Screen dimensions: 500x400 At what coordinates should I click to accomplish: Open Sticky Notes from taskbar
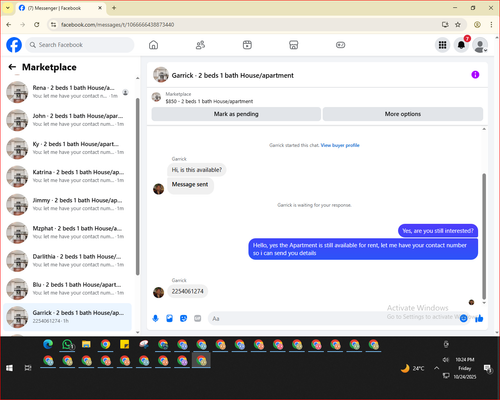[124, 344]
